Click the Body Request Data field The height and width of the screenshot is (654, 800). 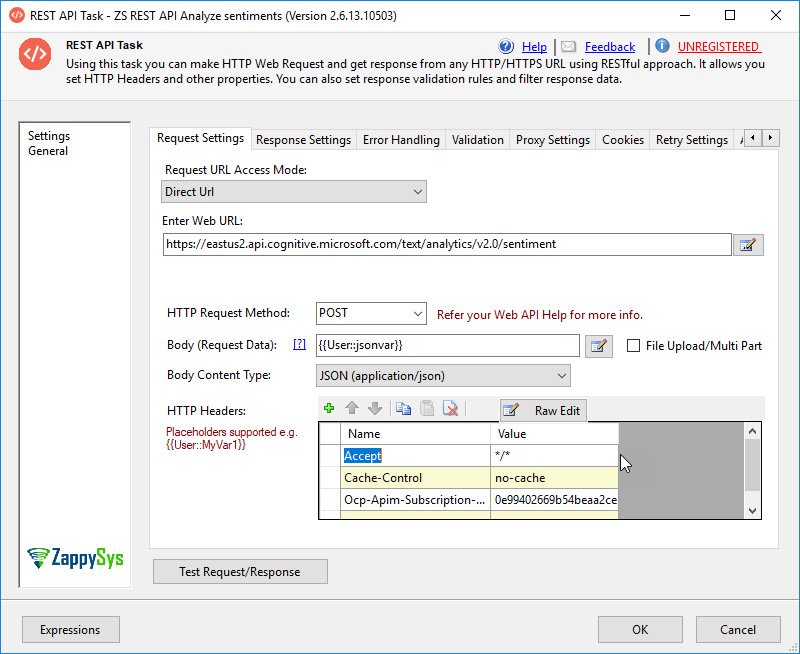point(448,345)
